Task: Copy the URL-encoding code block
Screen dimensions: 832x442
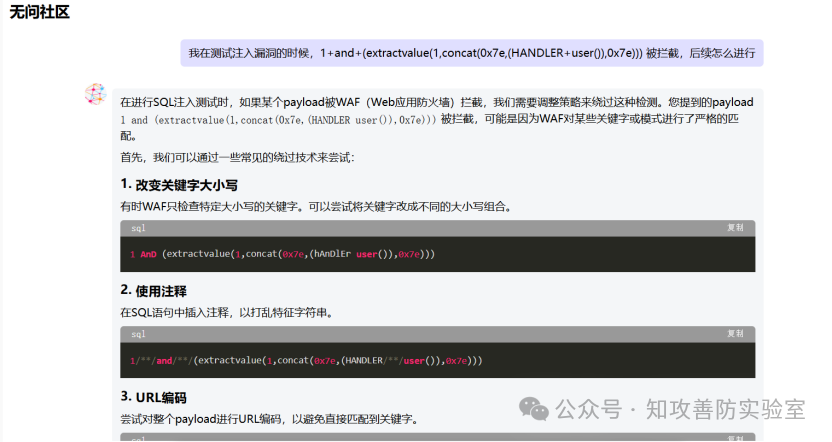Action: click(735, 438)
